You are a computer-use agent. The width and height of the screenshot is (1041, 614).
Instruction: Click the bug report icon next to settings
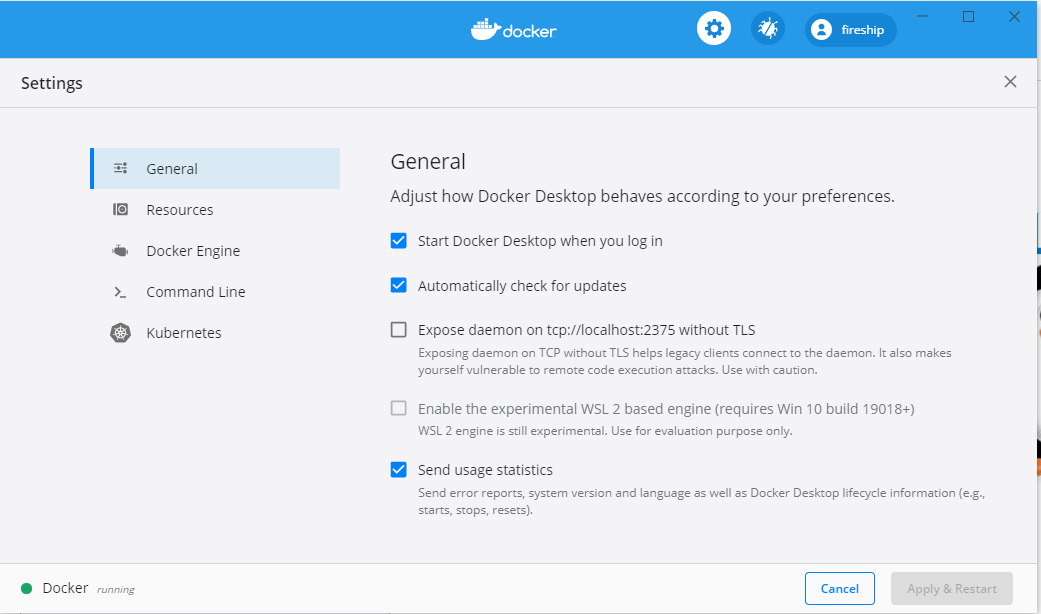(767, 28)
